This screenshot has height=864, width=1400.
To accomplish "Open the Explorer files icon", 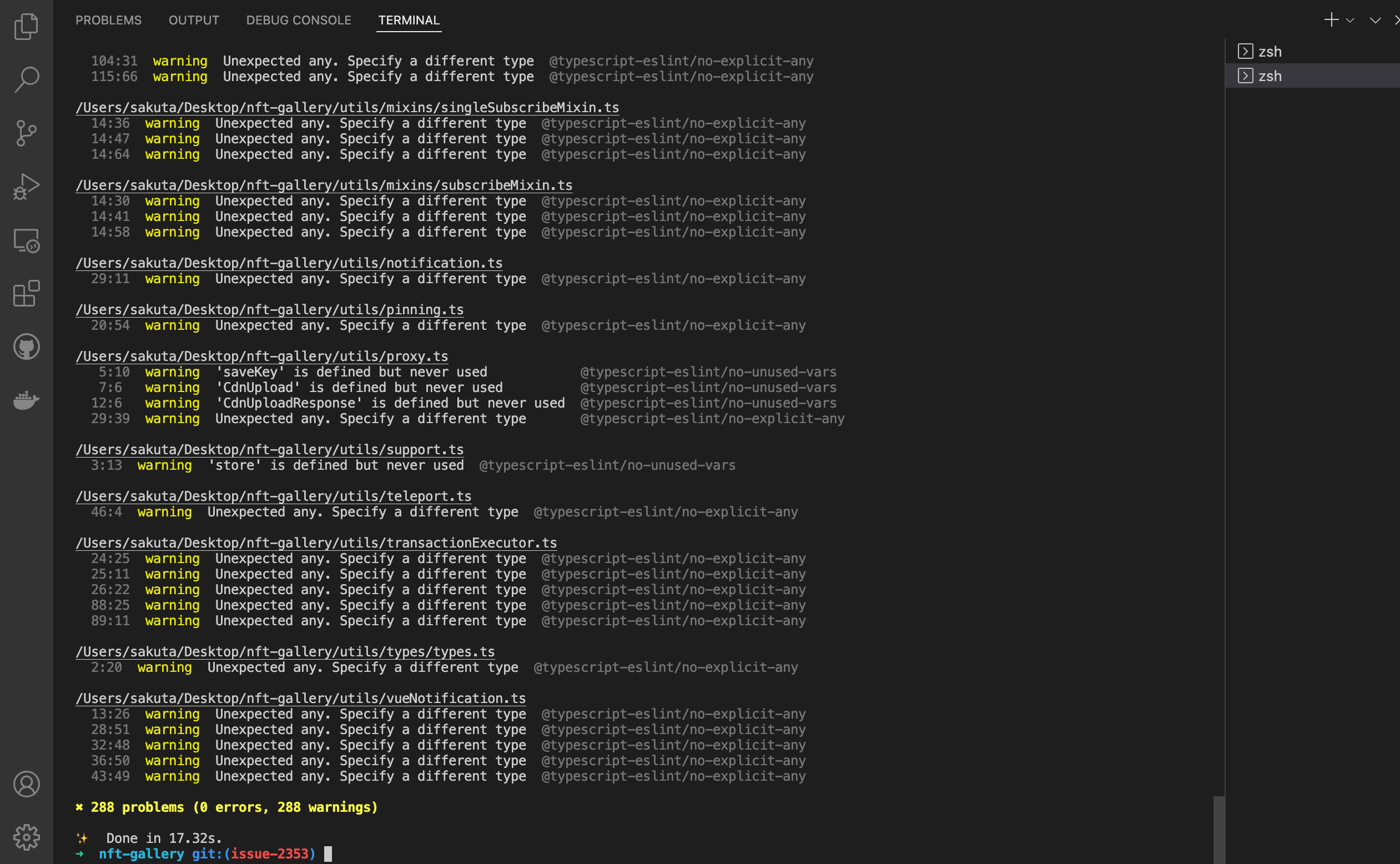I will (x=26, y=26).
